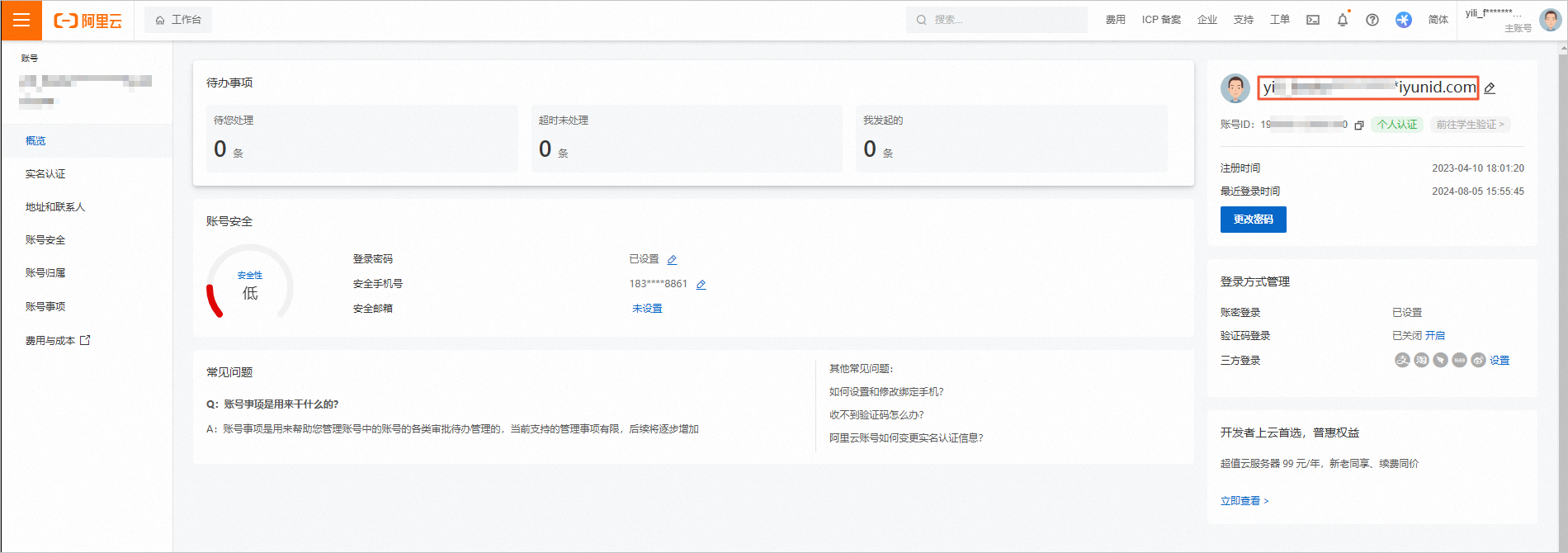Open the yili_f account name dropdown
Screen dimensions: 1568x553
click(x=1493, y=13)
